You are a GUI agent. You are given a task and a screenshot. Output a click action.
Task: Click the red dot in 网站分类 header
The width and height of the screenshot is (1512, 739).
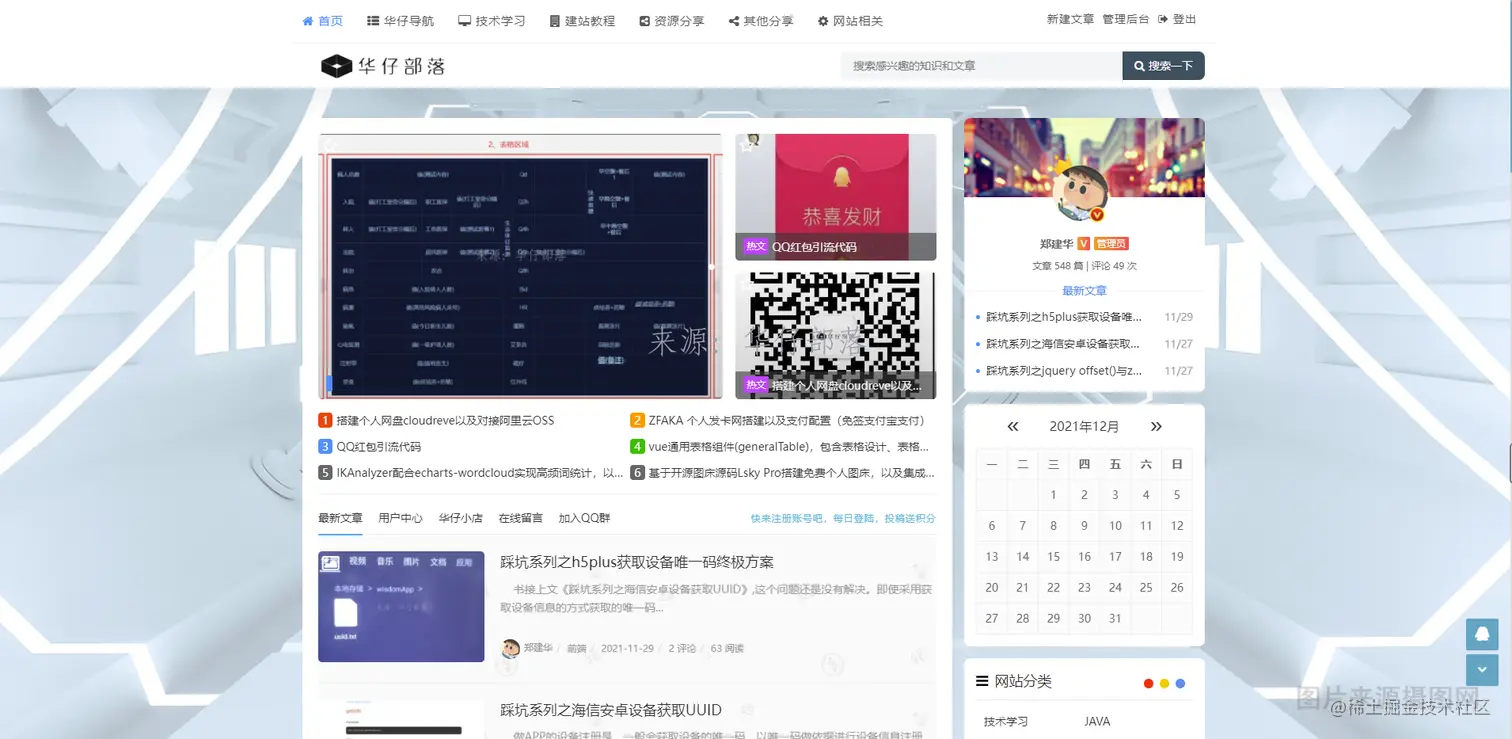click(1148, 684)
